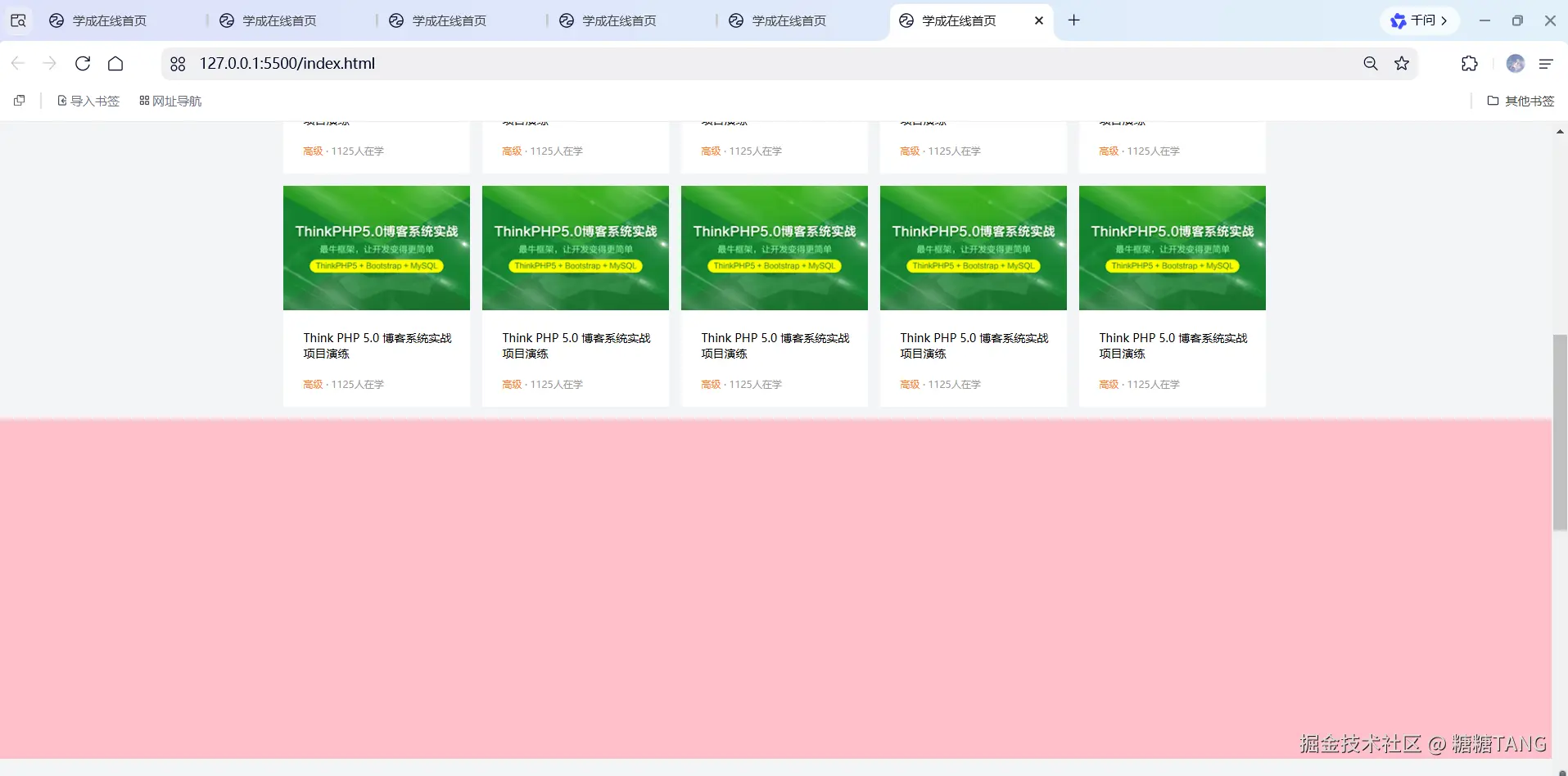Click 高级 · 1125人在学 under fifth green thumbnail card
The image size is (1568, 776).
pos(1139,384)
